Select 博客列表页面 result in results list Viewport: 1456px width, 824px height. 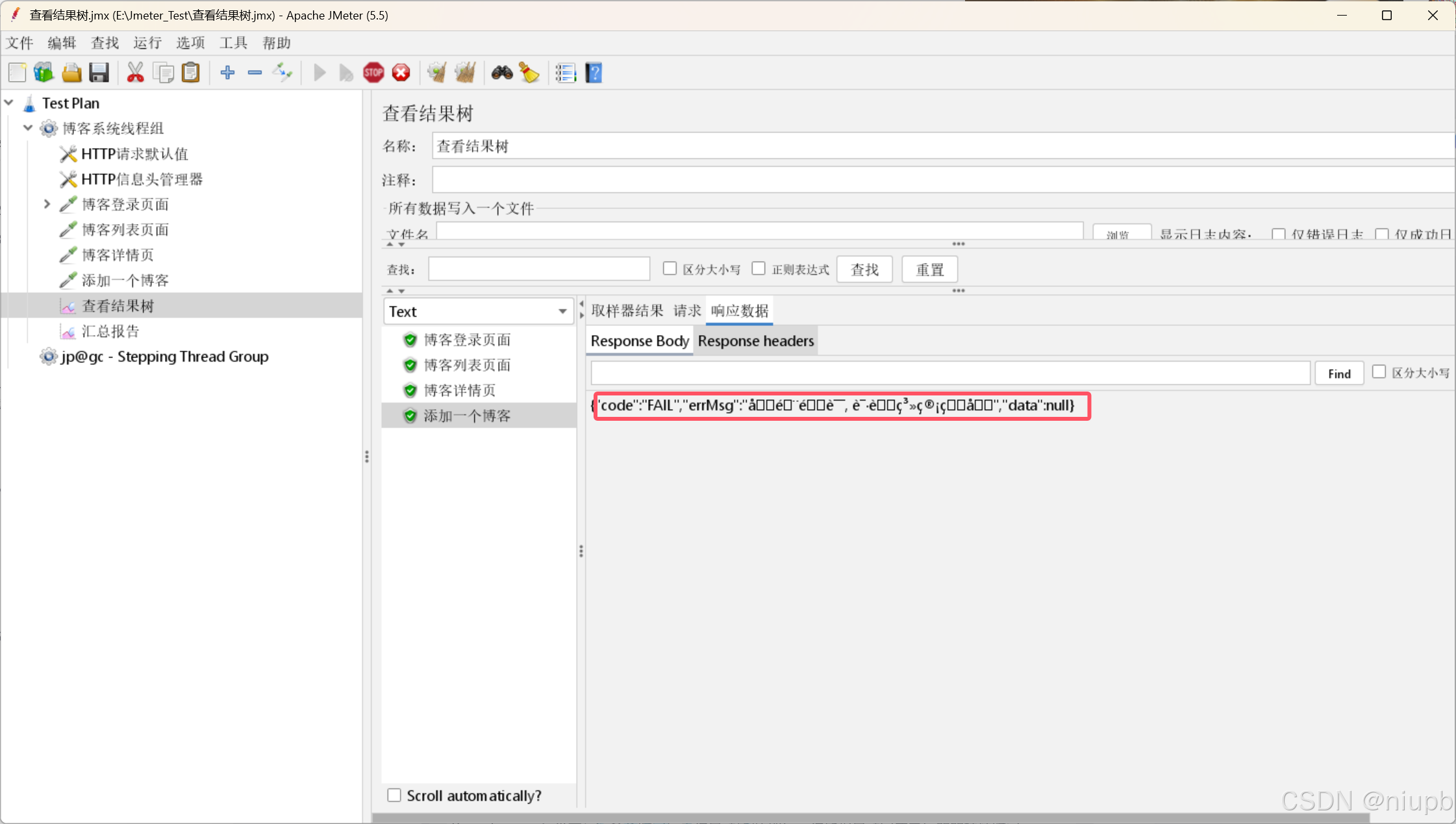click(466, 365)
